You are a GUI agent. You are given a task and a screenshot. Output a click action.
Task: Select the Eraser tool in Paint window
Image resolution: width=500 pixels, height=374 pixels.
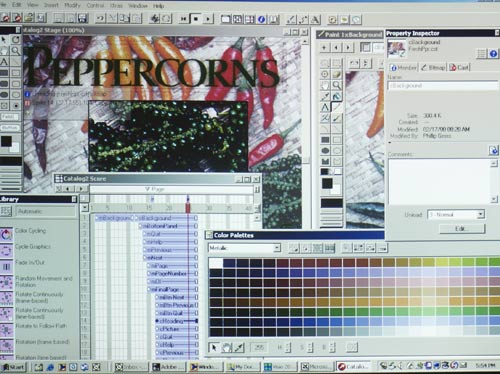click(x=337, y=74)
